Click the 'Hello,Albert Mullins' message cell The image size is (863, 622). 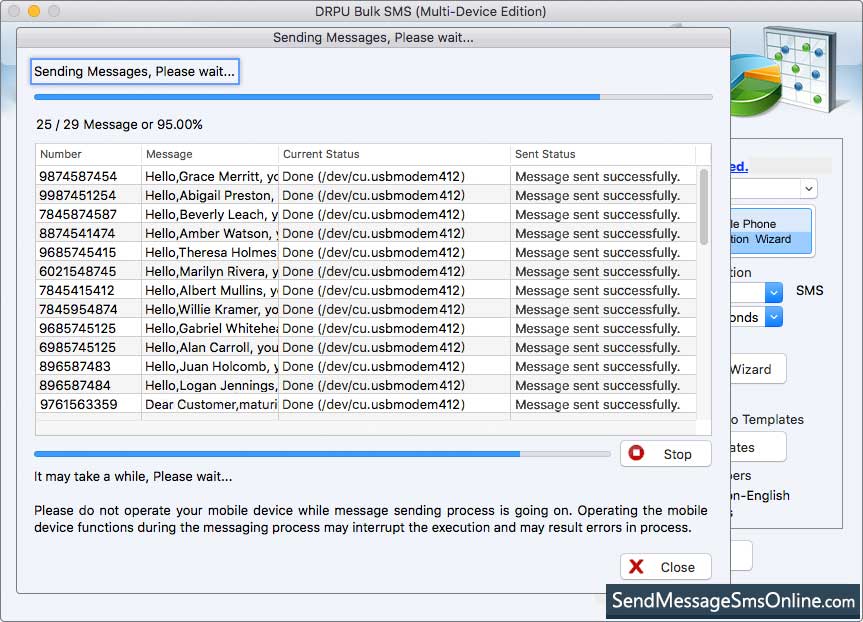(210, 290)
